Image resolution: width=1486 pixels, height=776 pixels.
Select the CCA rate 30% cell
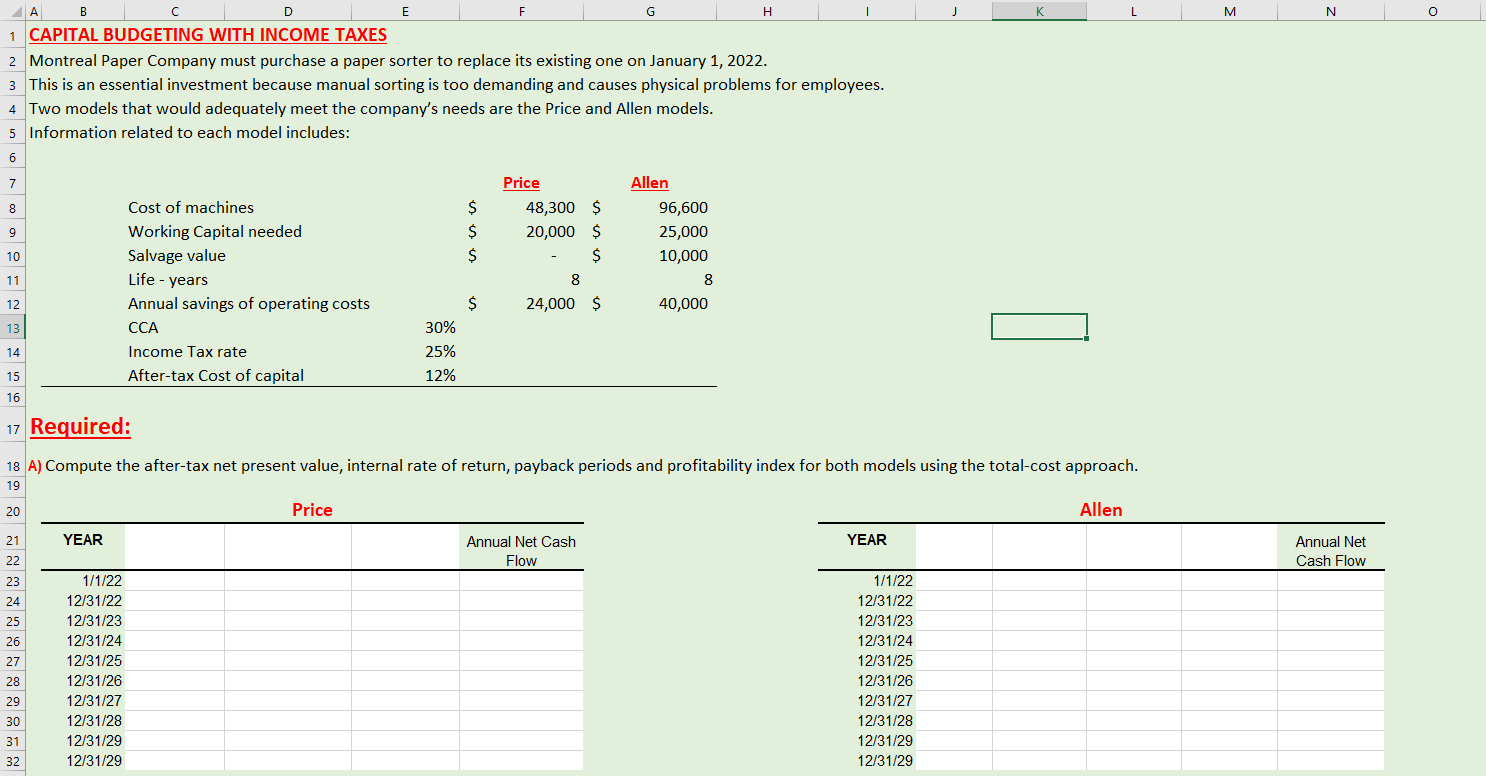point(440,328)
